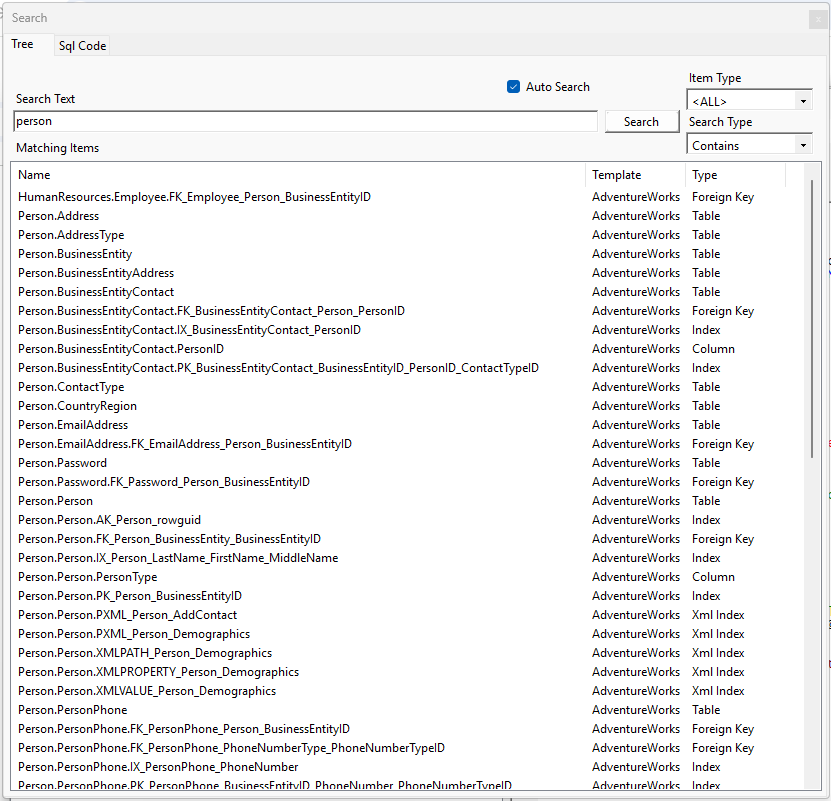Sort results by Name column header
The image size is (831, 801).
[298, 175]
